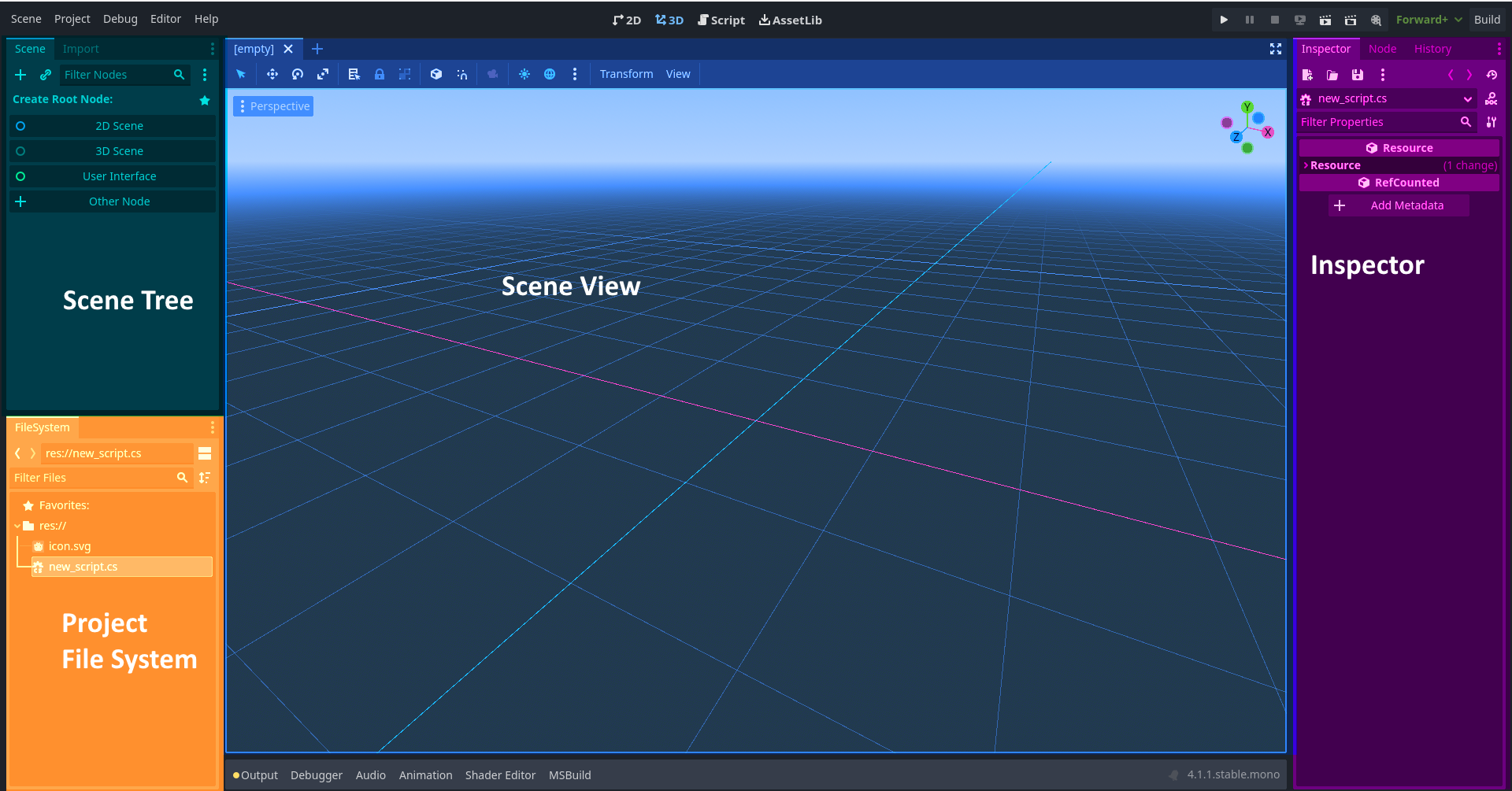Pause the running scene
The image size is (1512, 791).
click(x=1249, y=20)
